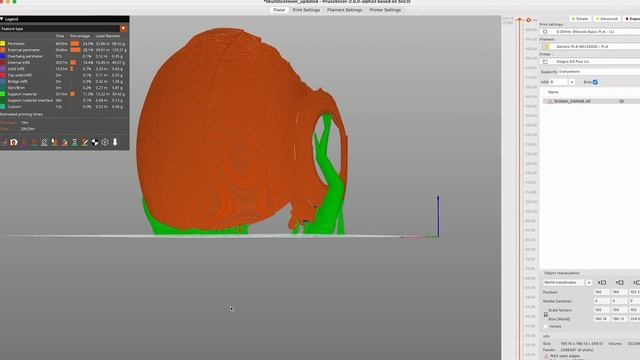Click the second reset/mirror icon in Object manipulation
Screen dimensions: 640x360
click(x=620, y=282)
